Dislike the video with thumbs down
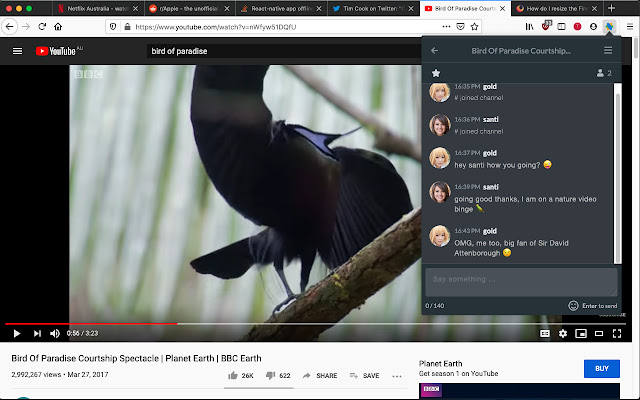 point(270,376)
